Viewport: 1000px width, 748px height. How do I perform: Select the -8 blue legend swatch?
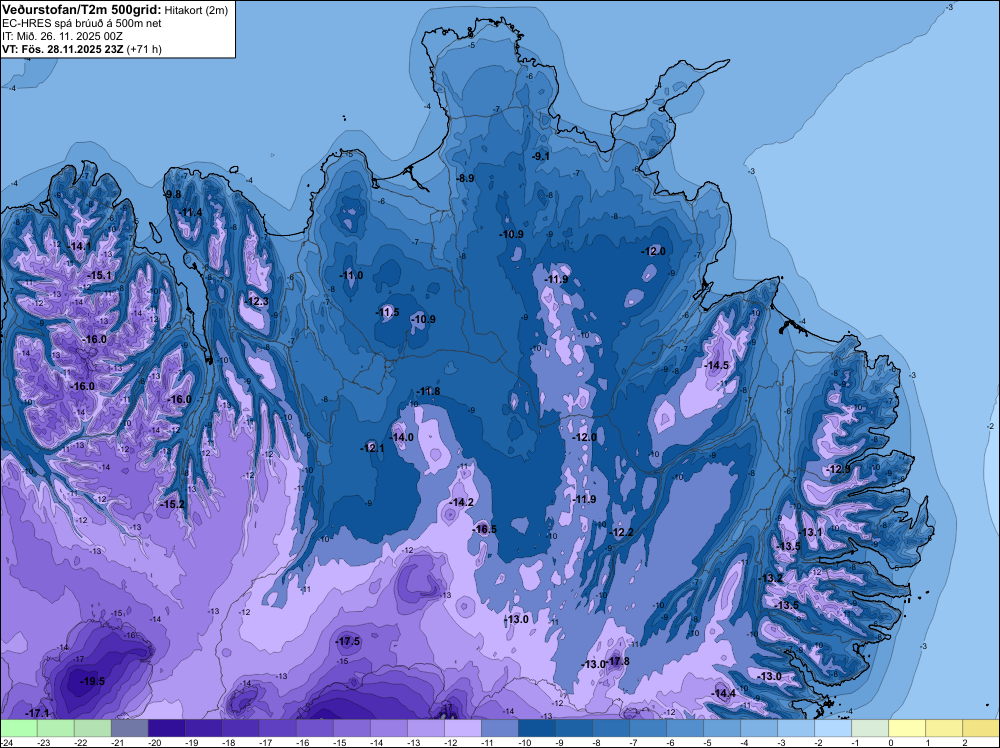(610, 728)
